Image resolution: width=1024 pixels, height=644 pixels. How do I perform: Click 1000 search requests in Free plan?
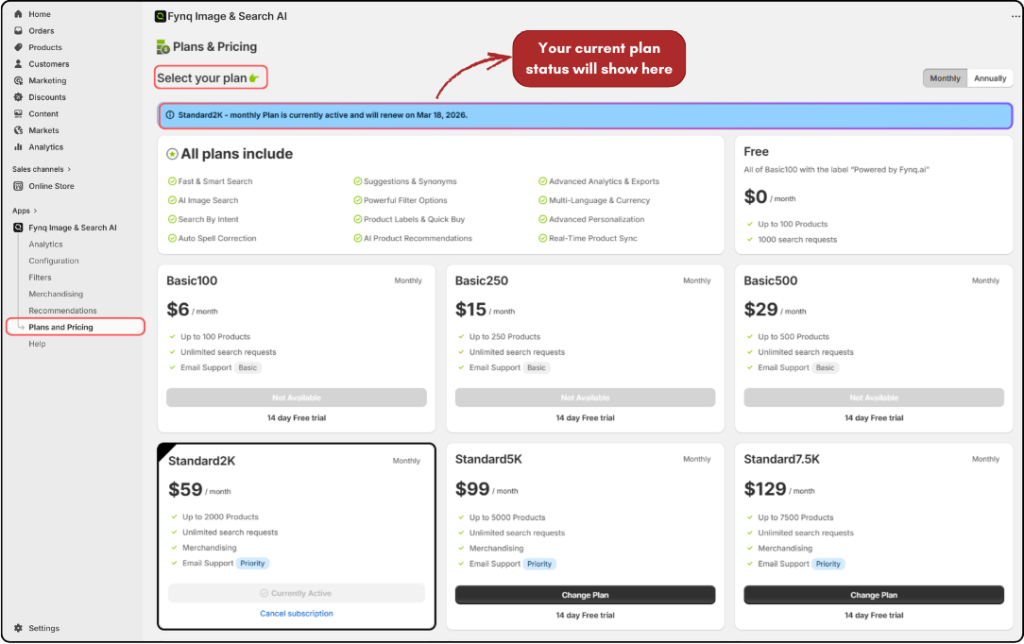click(797, 240)
